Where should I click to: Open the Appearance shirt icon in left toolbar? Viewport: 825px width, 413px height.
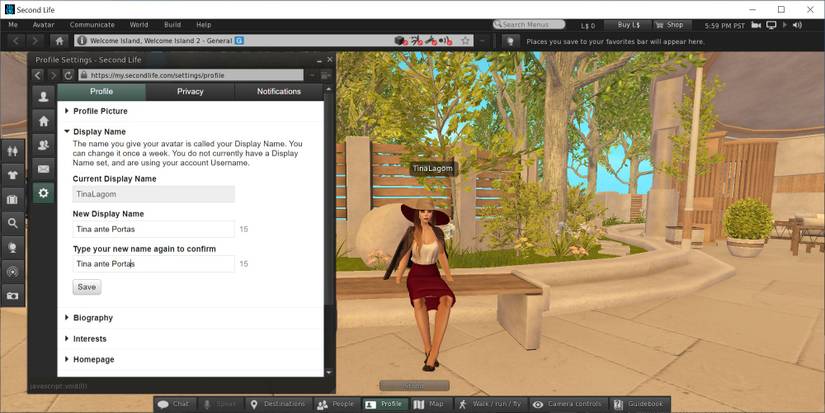13,175
